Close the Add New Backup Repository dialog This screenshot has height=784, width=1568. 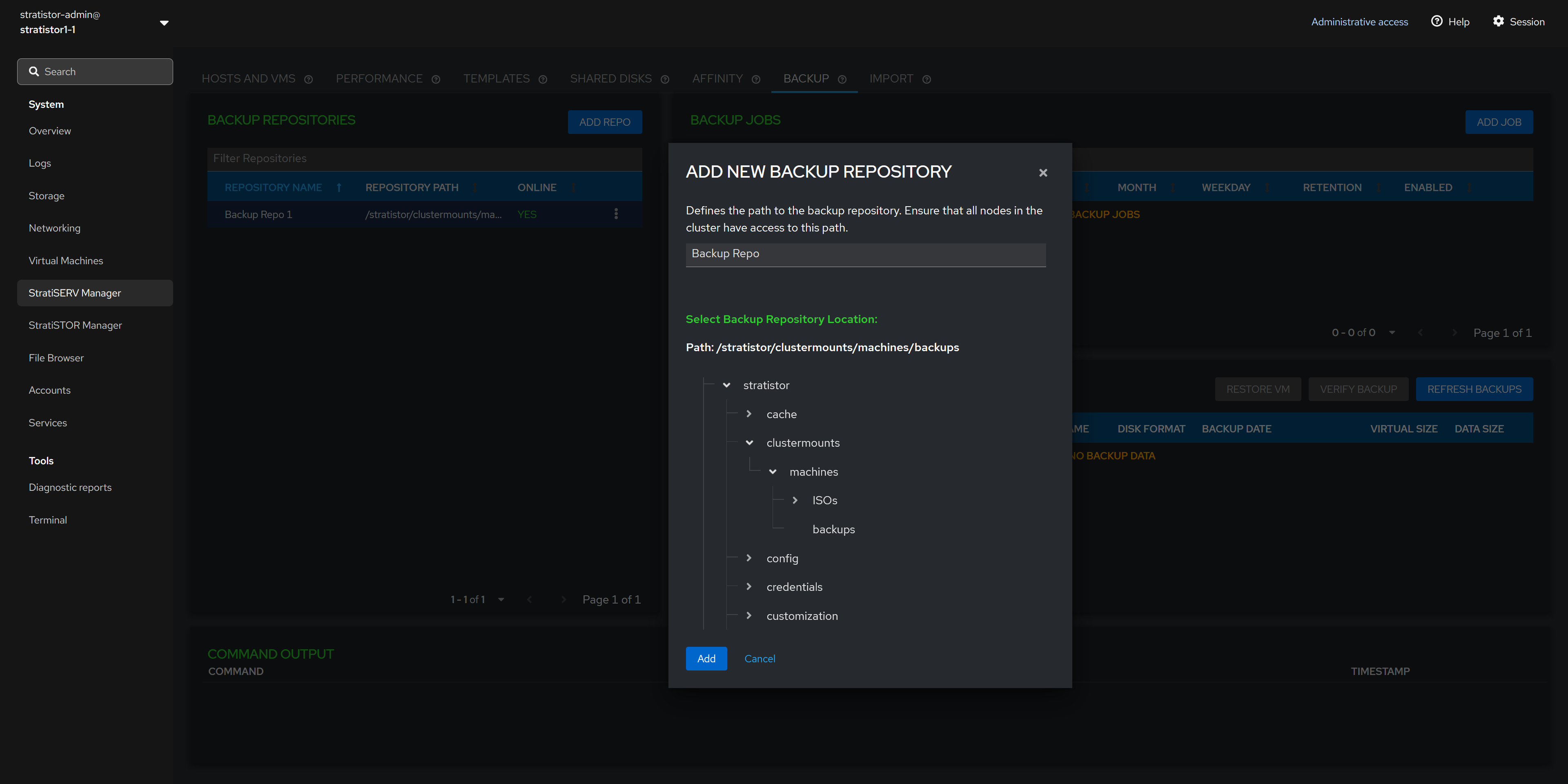[1043, 173]
